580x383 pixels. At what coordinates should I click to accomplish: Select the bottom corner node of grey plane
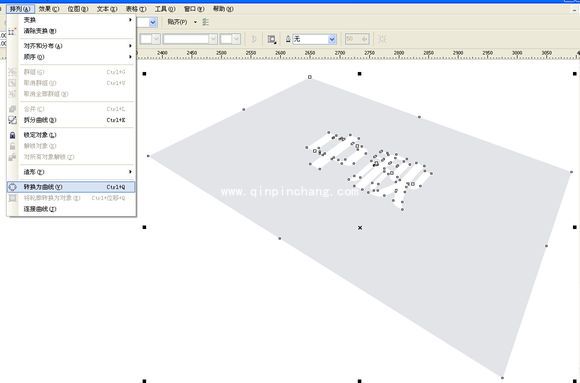click(502, 378)
